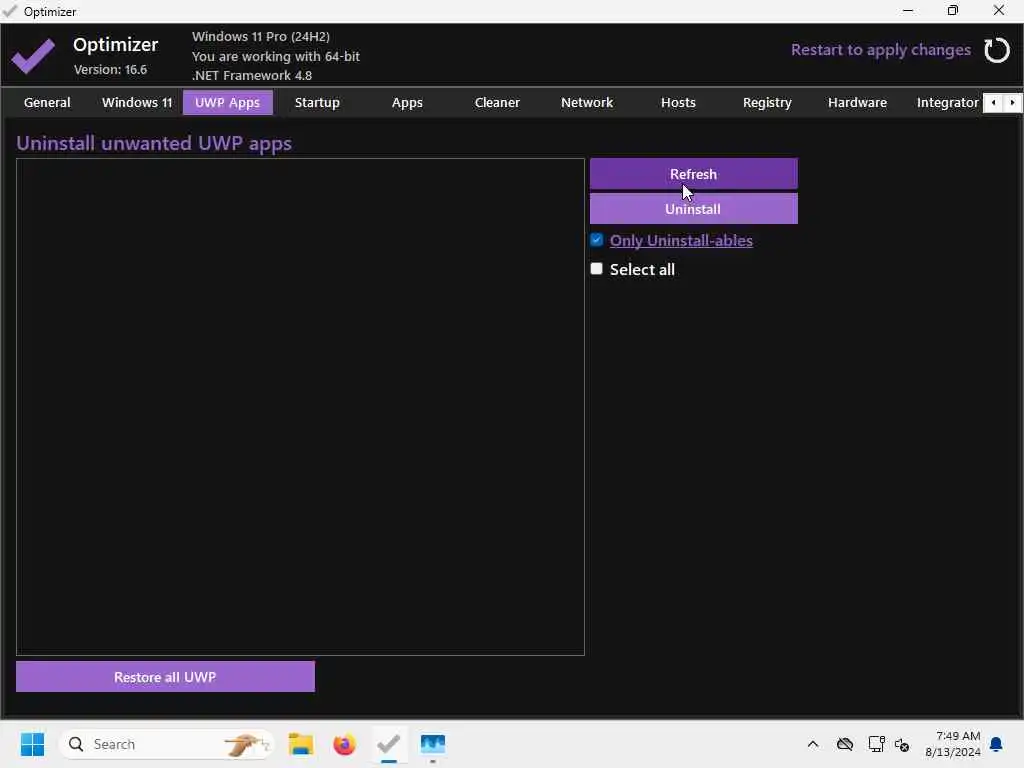Click the Optimizer taskbar icon
The width and height of the screenshot is (1024, 768).
(x=389, y=744)
